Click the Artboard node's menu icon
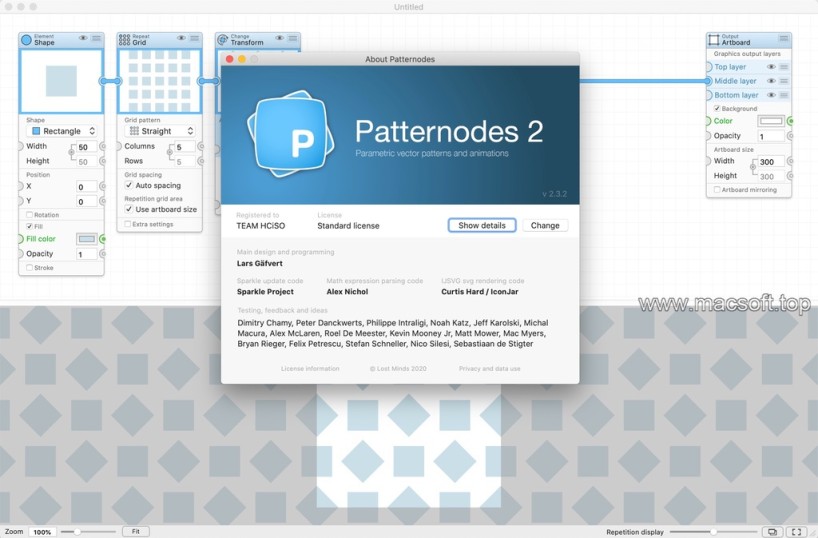The width and height of the screenshot is (818, 538). click(784, 39)
